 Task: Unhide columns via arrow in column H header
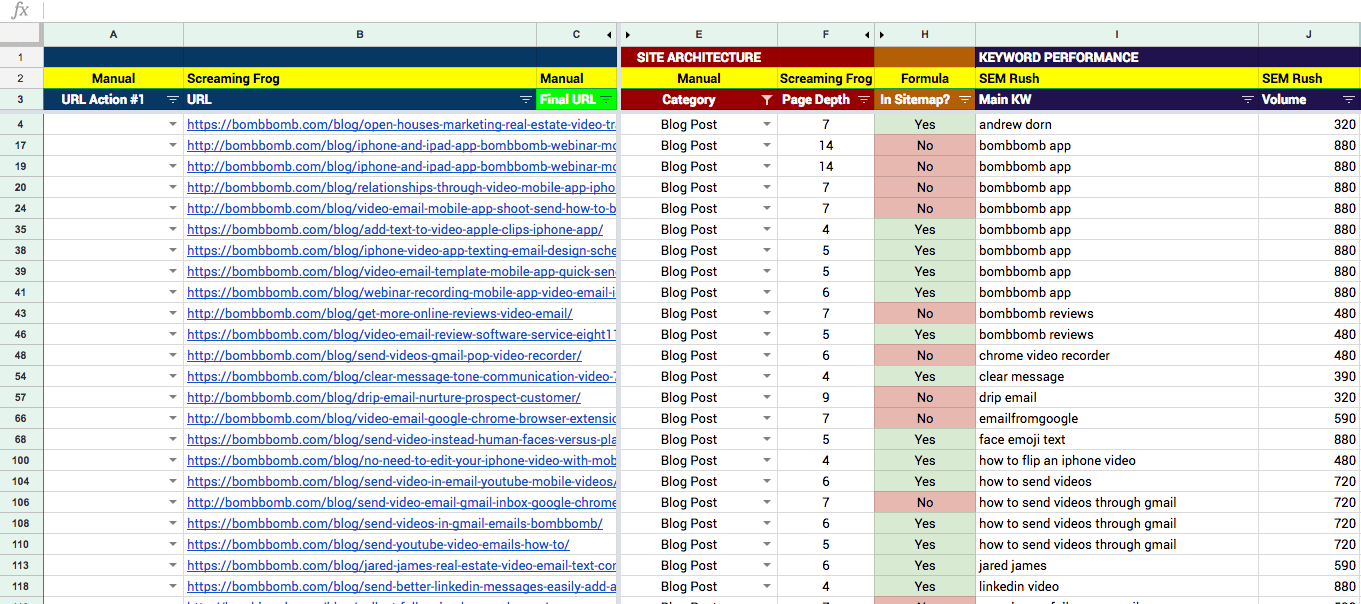pyautogui.click(x=881, y=35)
